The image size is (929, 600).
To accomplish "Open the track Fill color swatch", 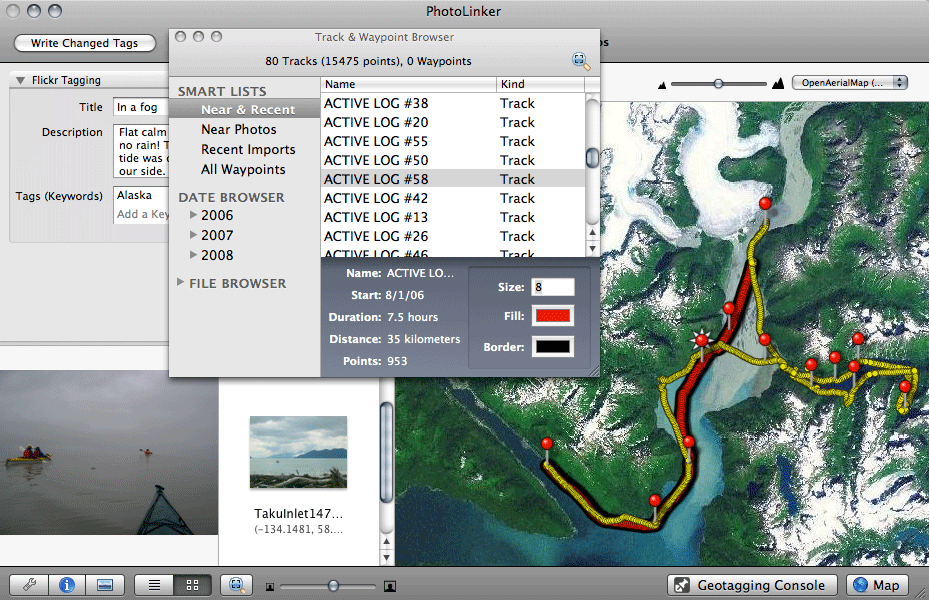I will pyautogui.click(x=553, y=316).
